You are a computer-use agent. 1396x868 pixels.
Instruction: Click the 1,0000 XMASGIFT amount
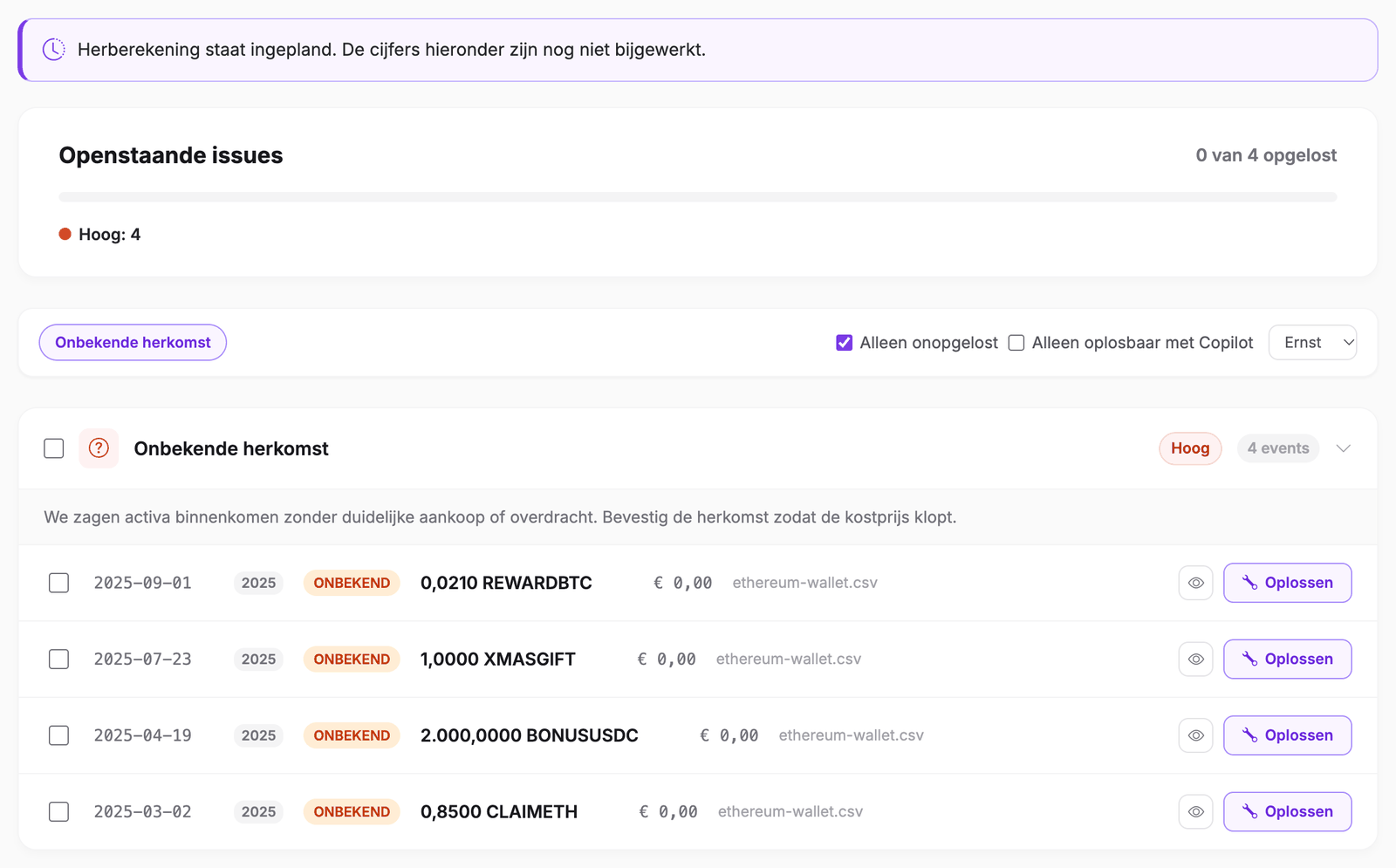[x=498, y=660]
